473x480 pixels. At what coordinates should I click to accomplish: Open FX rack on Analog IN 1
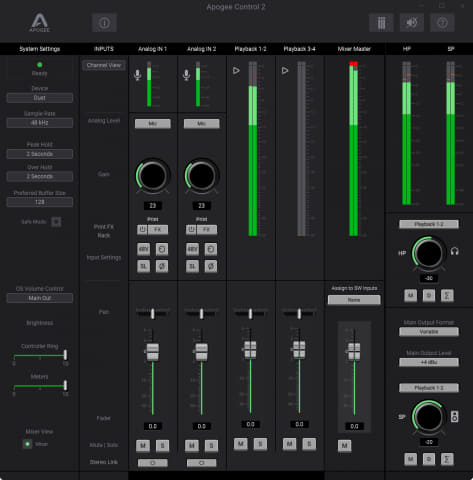[158, 229]
